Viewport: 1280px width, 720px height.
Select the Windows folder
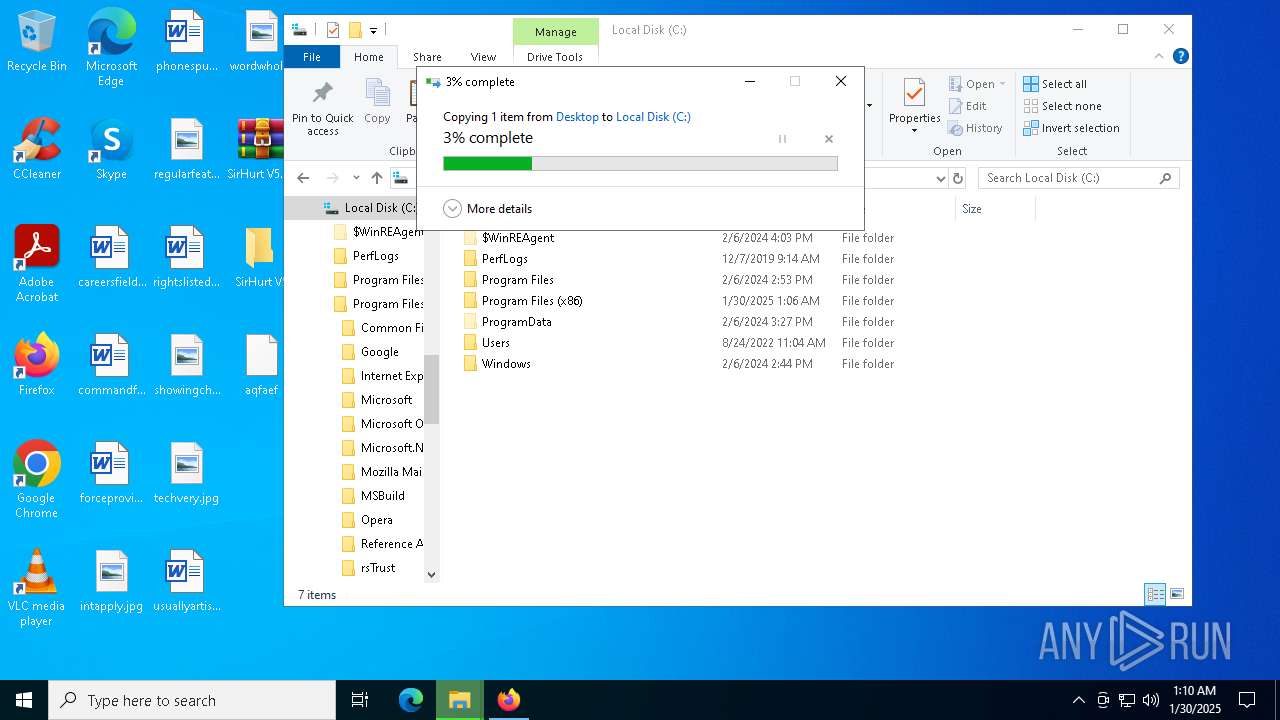click(506, 364)
